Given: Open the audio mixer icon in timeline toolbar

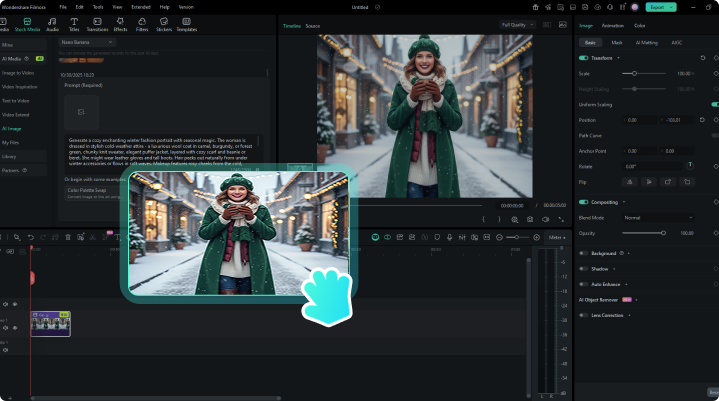Looking at the screenshot, I should point(462,237).
